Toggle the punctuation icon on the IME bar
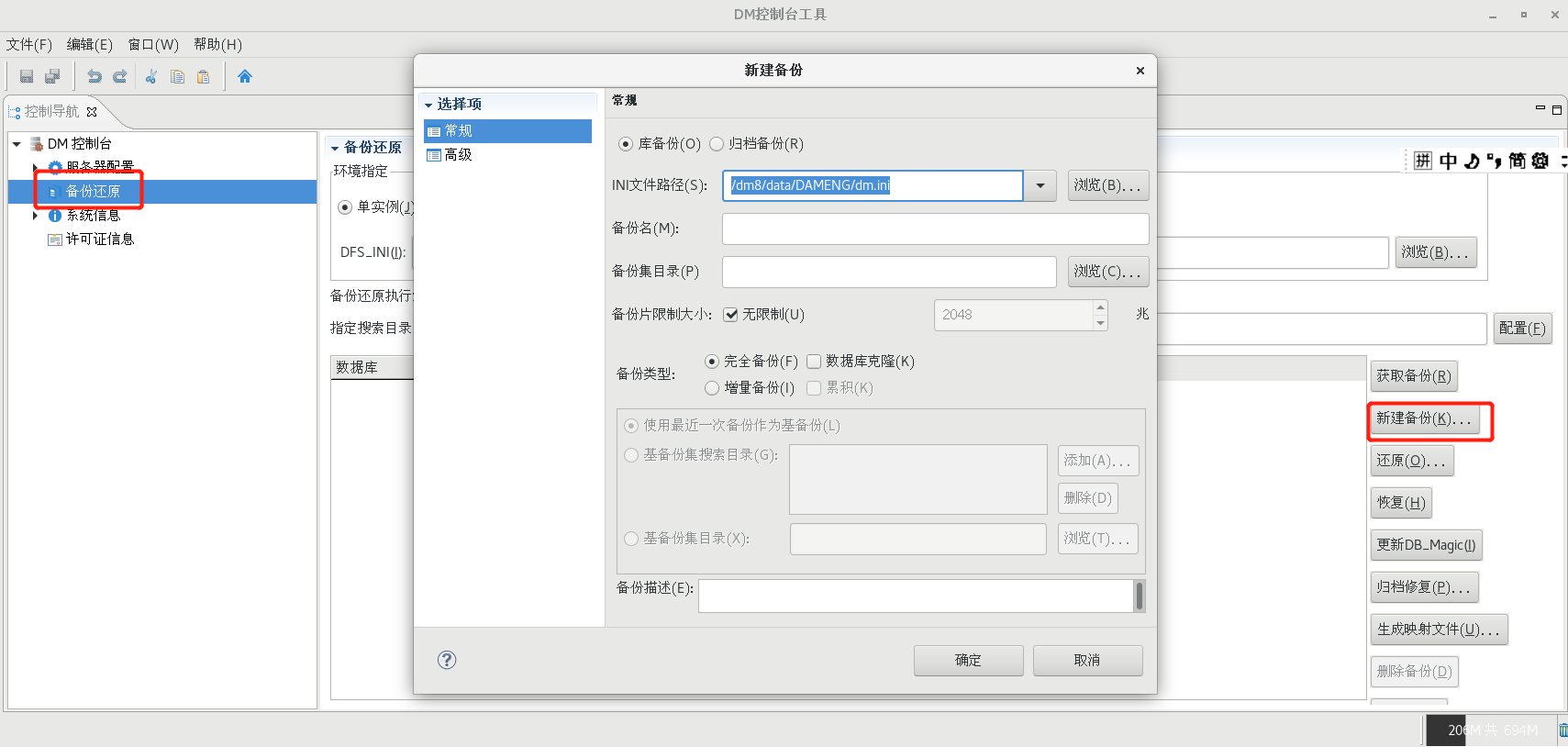This screenshot has width=1568, height=747. coord(1494,161)
